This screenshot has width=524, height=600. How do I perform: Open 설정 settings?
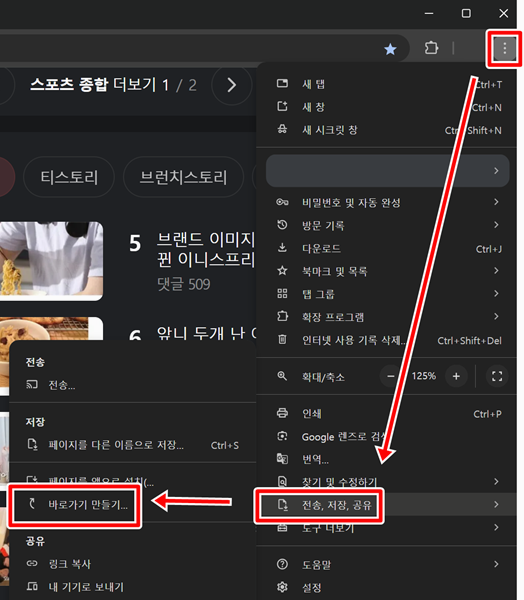click(387, 587)
